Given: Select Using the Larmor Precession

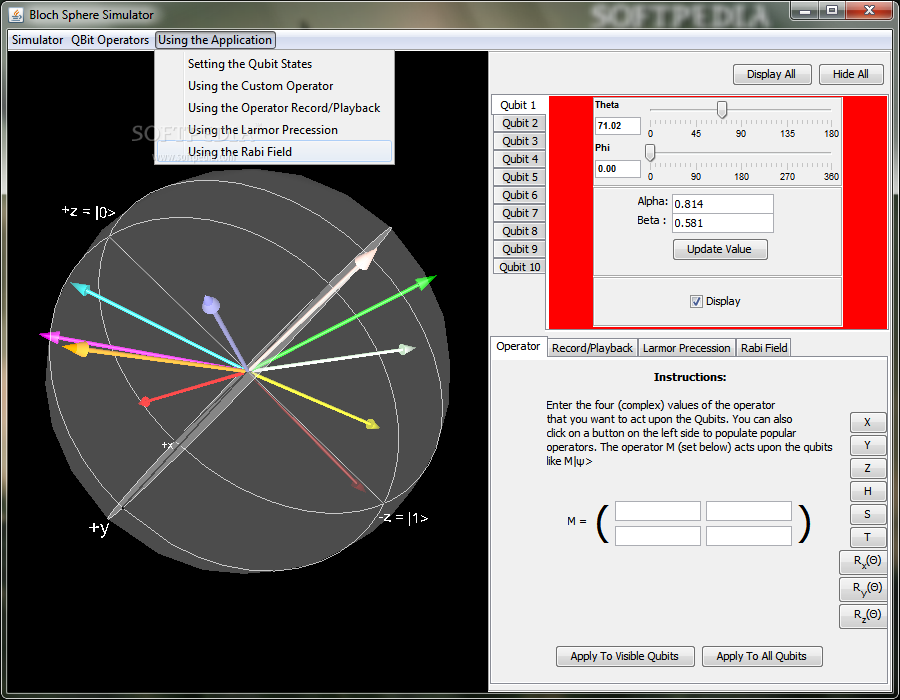Looking at the screenshot, I should [x=274, y=130].
